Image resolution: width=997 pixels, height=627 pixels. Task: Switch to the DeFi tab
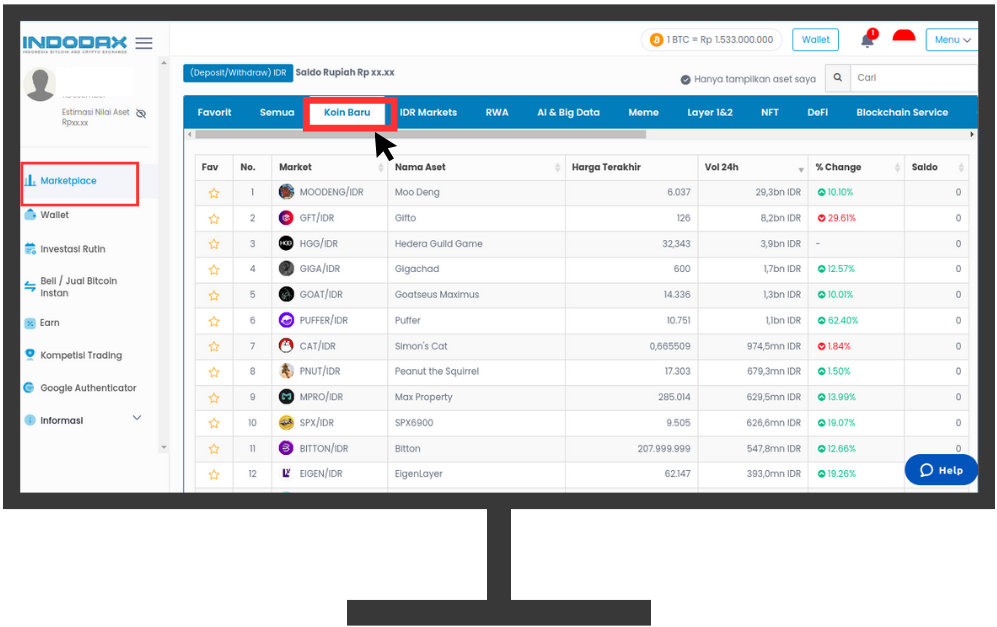point(817,113)
